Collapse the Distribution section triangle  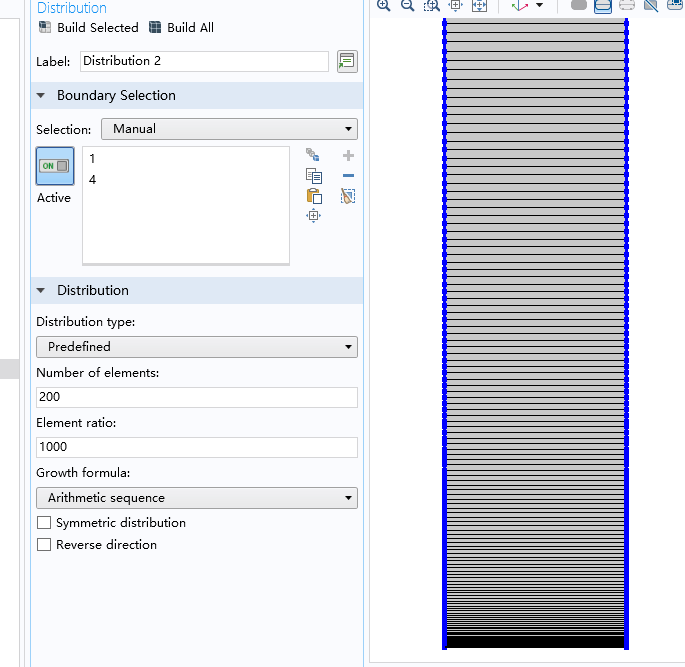[41, 290]
